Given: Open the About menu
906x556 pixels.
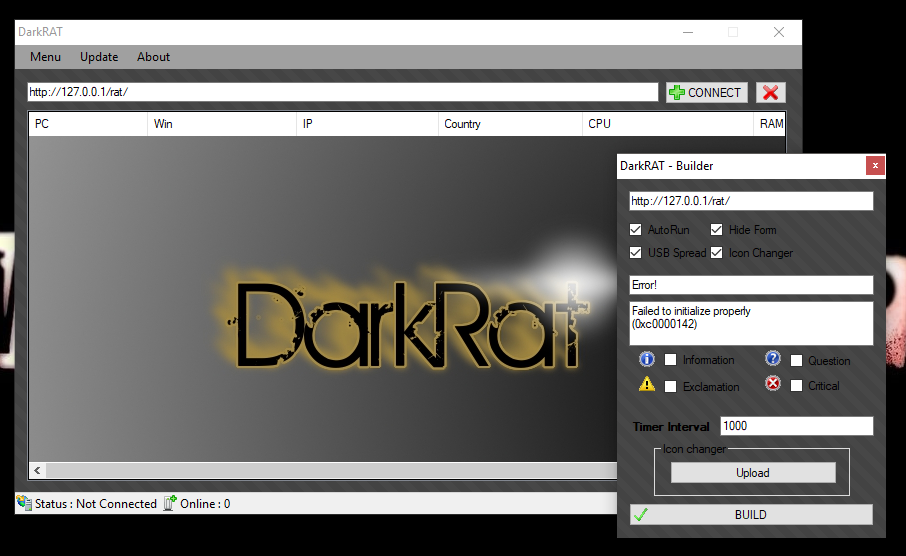Looking at the screenshot, I should (x=153, y=57).
